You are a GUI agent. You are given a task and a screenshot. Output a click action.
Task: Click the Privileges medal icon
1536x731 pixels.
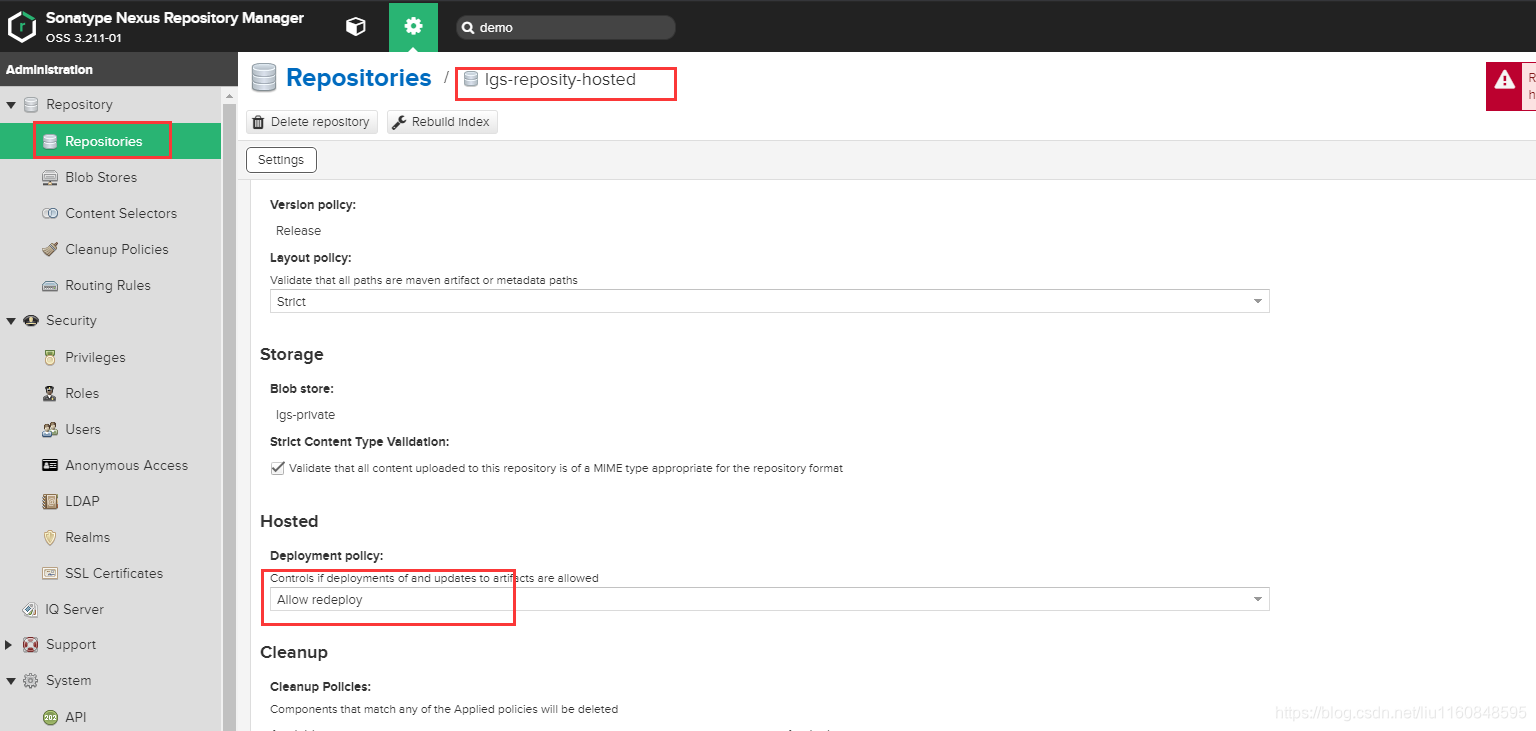pyautogui.click(x=50, y=357)
